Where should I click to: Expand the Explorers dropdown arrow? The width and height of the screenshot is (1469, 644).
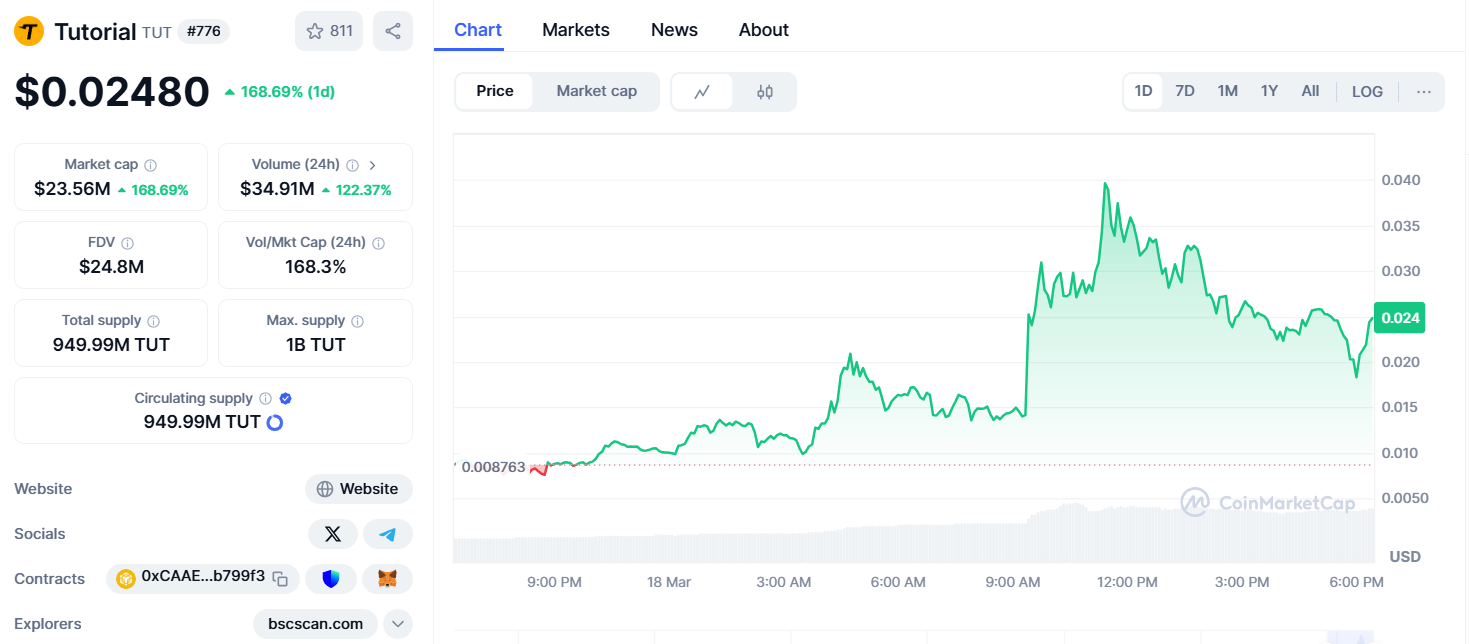pyautogui.click(x=398, y=624)
